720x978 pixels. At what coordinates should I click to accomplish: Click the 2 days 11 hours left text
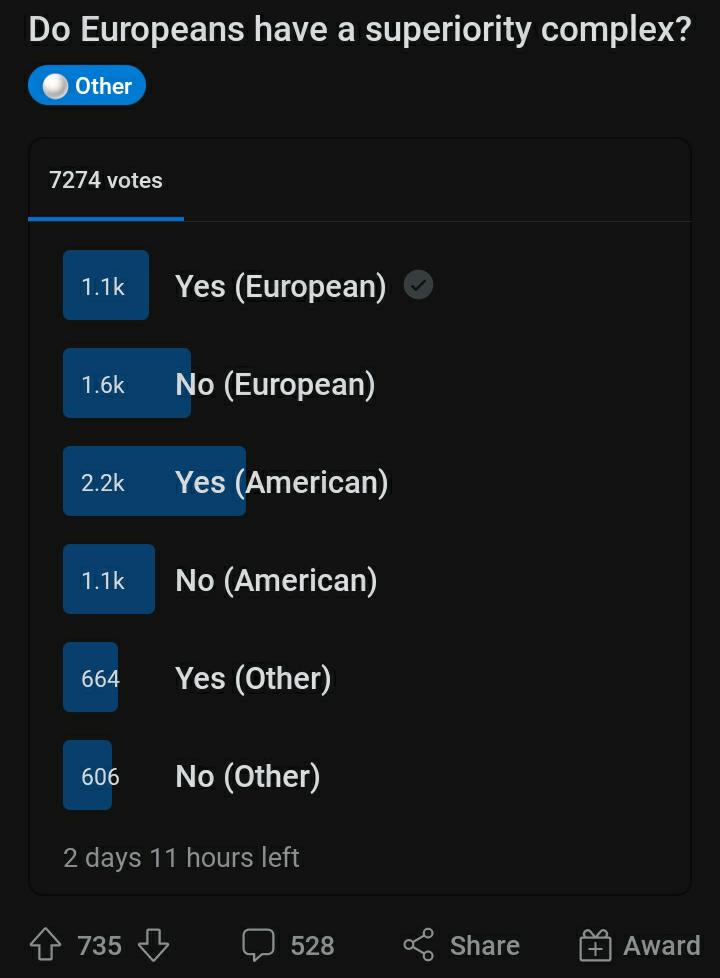181,858
